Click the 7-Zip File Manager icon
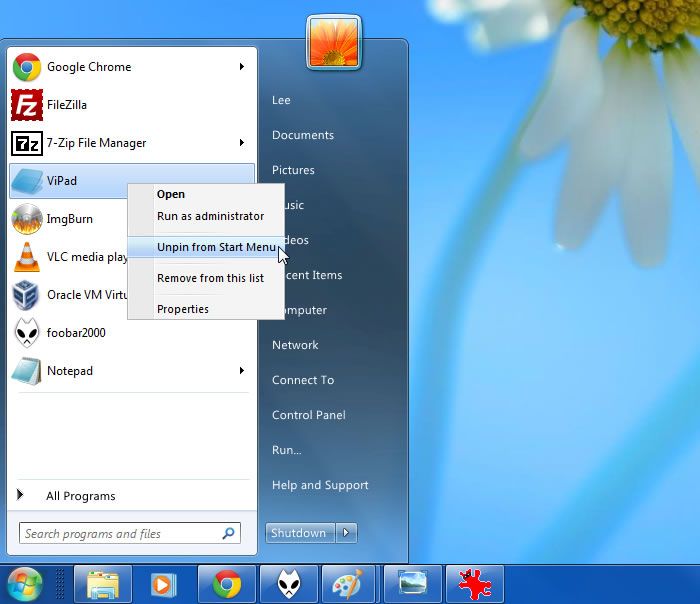 coord(27,143)
